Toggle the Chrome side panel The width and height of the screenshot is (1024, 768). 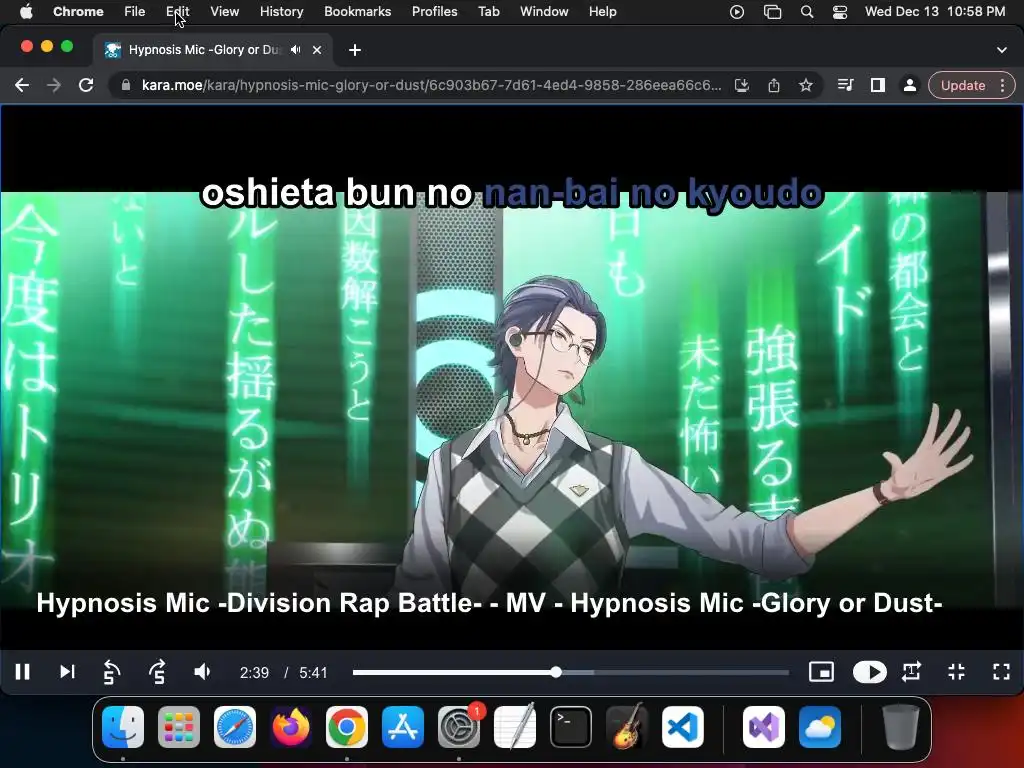click(878, 86)
